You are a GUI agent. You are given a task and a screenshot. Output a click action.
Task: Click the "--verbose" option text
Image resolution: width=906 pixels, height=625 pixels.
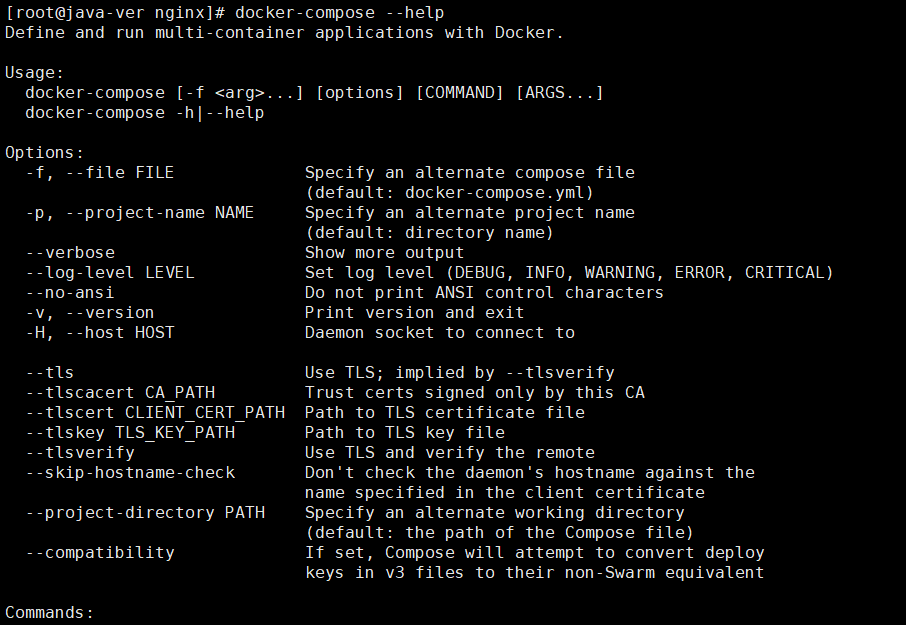pyautogui.click(x=69, y=252)
